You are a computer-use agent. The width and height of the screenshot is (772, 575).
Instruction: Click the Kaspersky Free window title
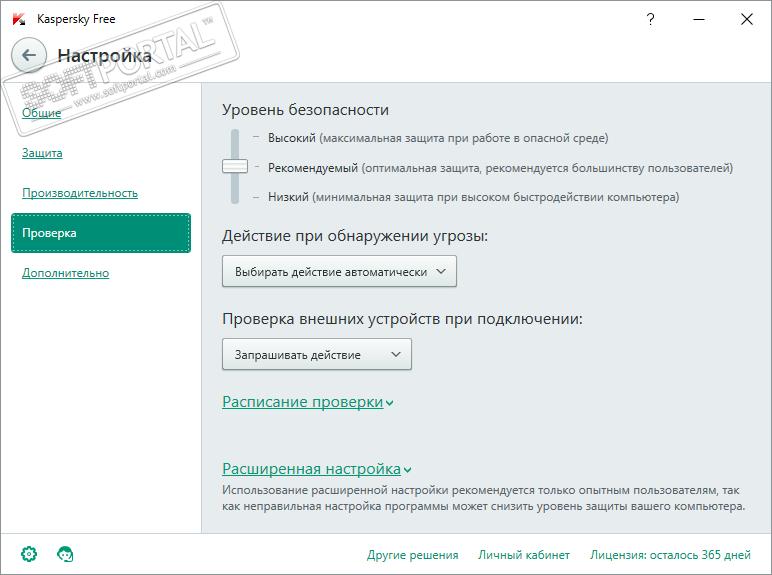(x=76, y=19)
